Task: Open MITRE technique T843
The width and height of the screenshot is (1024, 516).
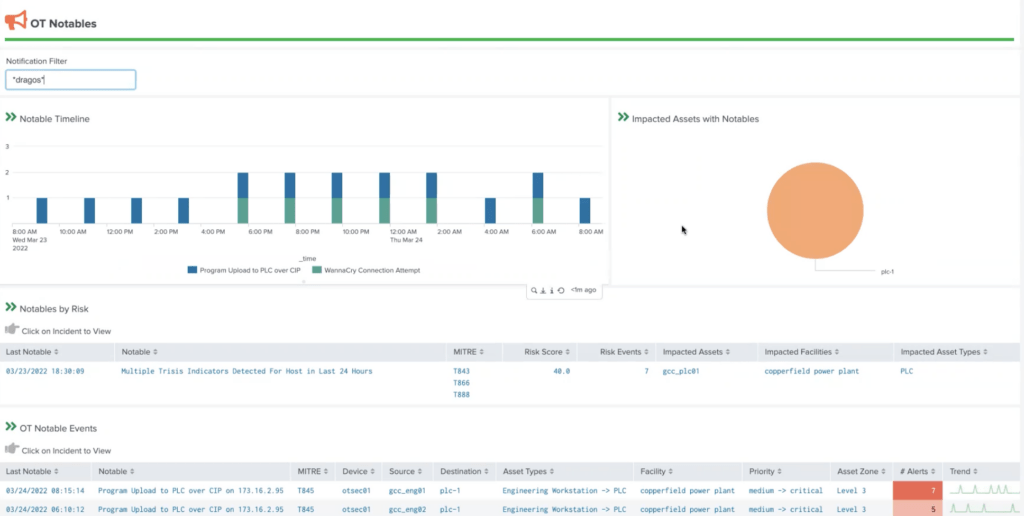Action: 461,371
